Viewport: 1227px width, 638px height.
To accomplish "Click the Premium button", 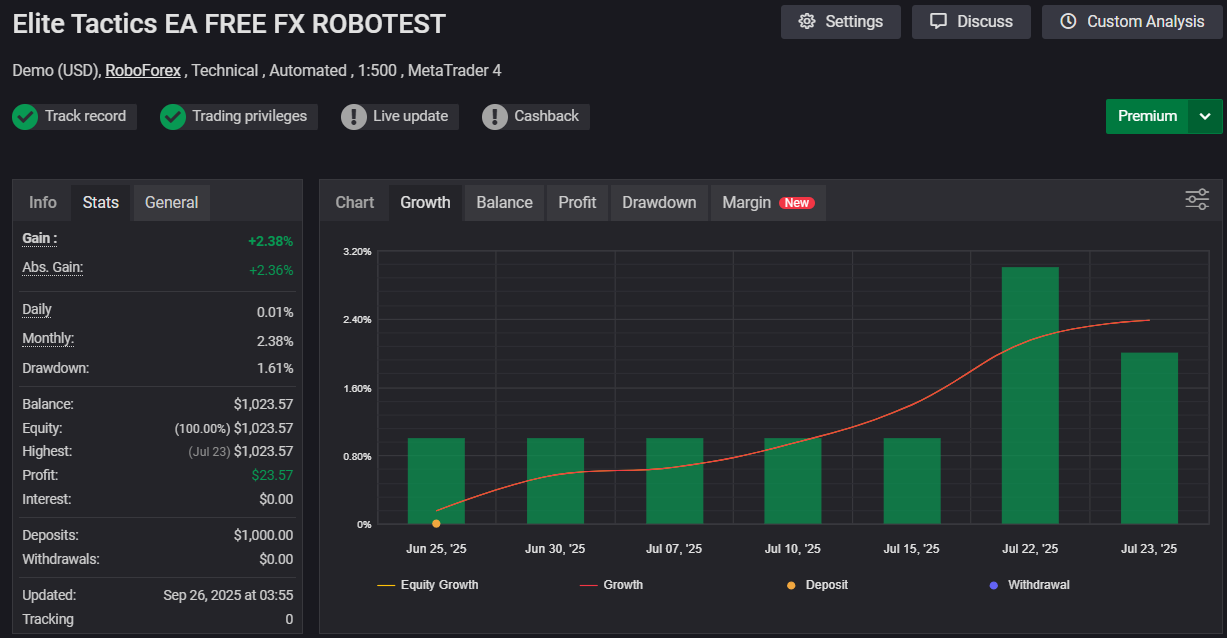I will point(1147,116).
